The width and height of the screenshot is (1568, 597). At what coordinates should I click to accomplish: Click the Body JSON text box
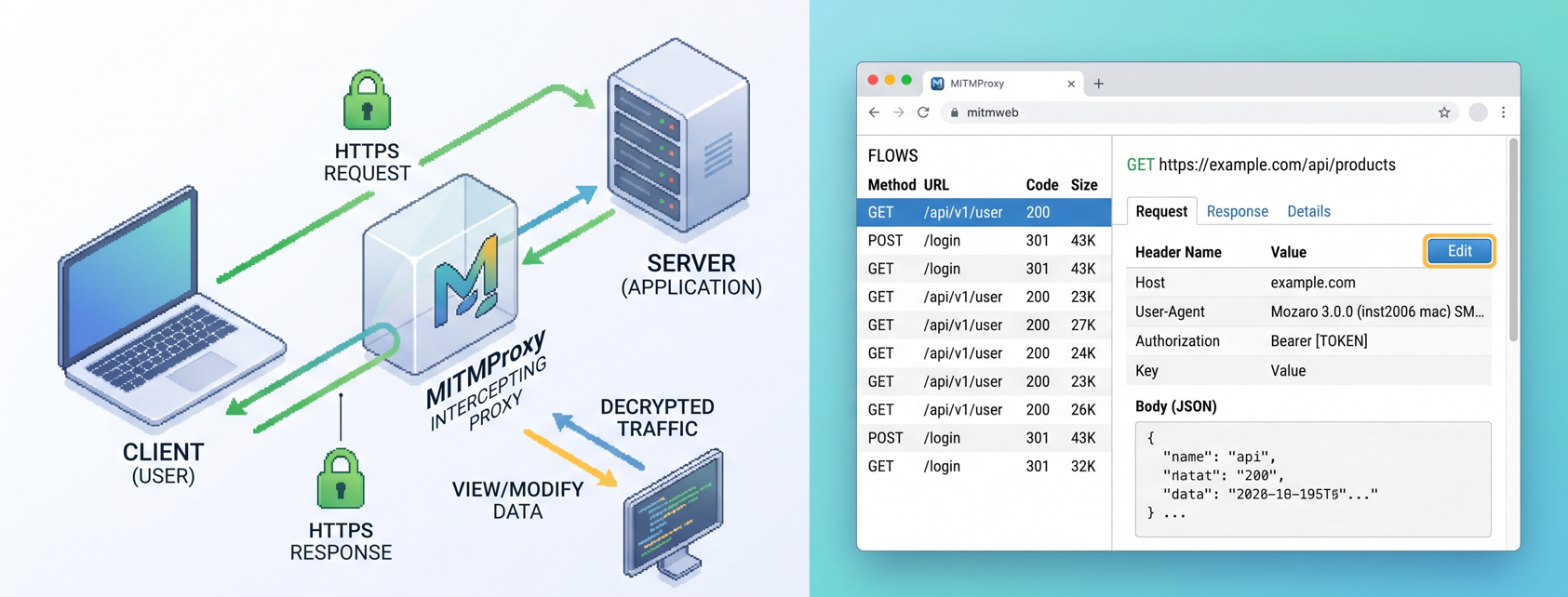(x=1312, y=479)
